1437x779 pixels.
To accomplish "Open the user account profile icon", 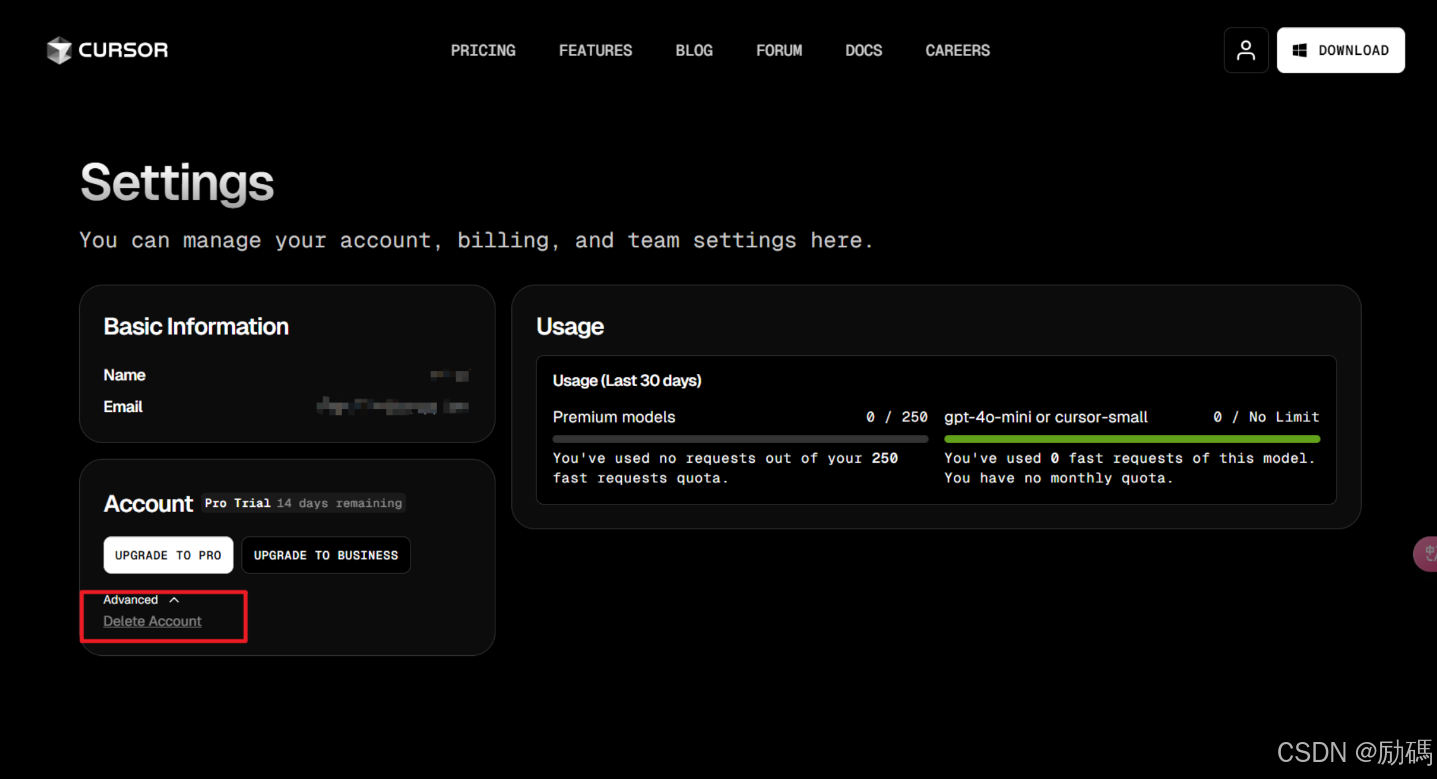I will coord(1246,50).
